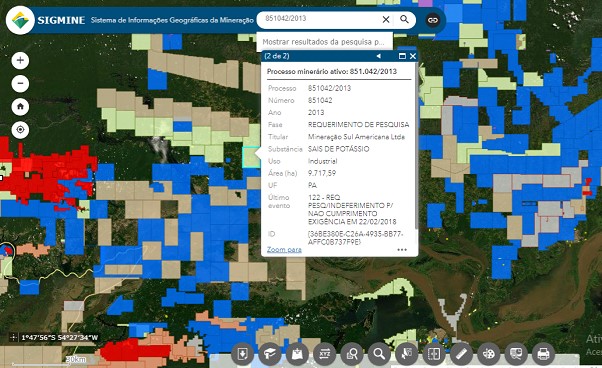Open the print map tool
Image resolution: width=602 pixels, height=368 pixels.
click(x=543, y=353)
